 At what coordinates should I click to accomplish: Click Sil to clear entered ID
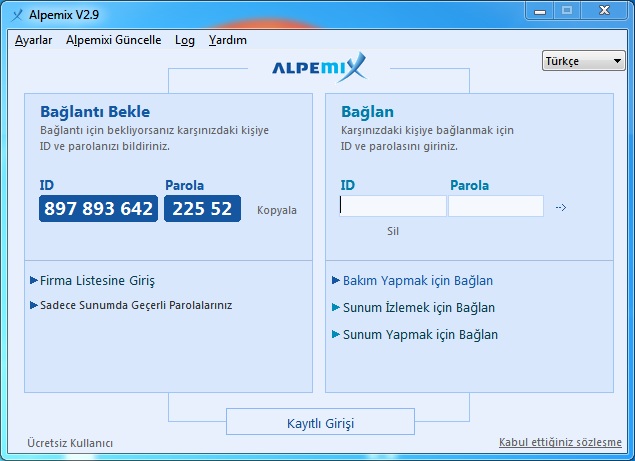392,231
